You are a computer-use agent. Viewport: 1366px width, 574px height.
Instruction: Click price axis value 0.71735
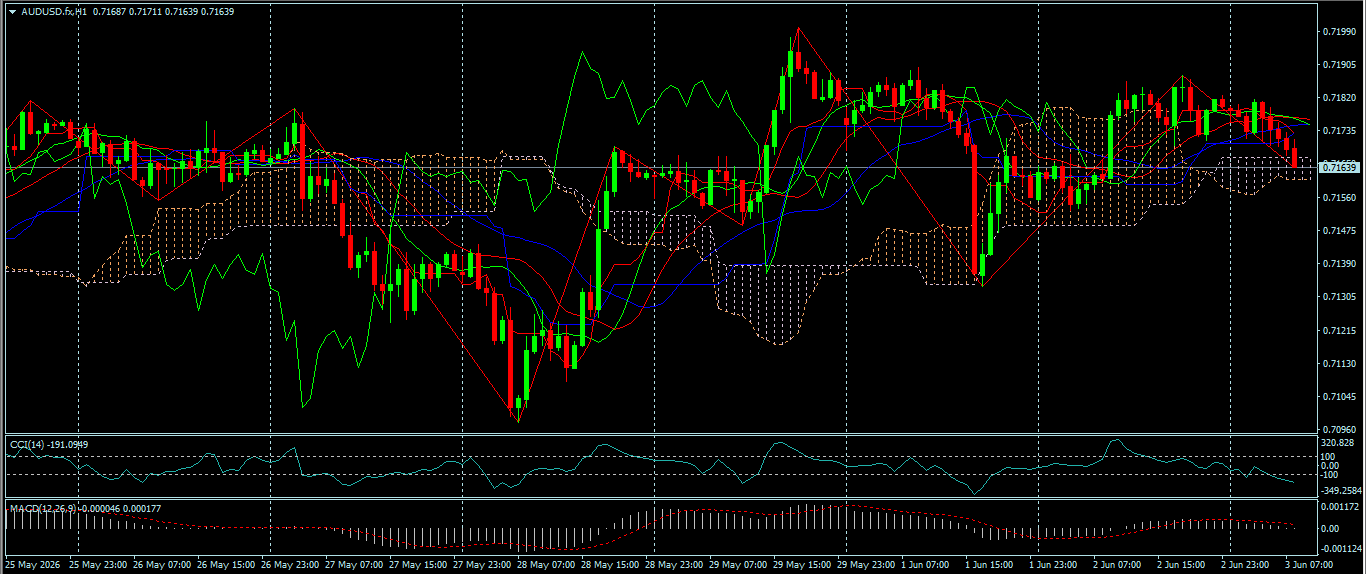pos(1339,131)
